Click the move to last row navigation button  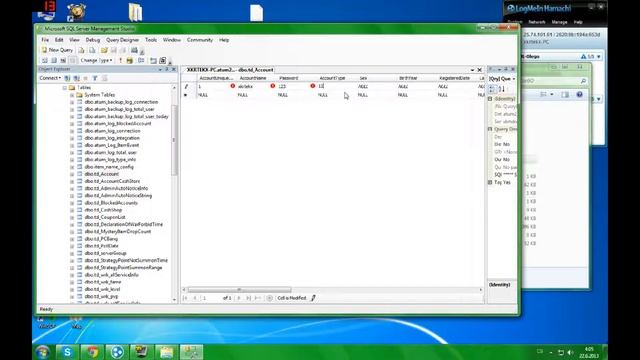point(249,298)
